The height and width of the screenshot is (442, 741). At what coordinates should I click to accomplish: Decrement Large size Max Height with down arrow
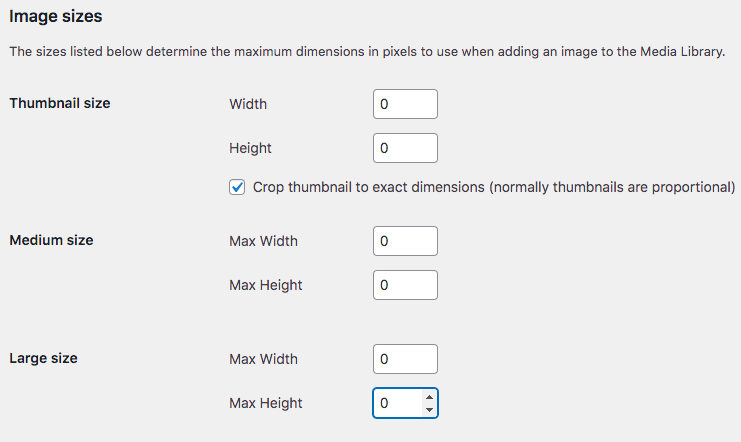429,409
